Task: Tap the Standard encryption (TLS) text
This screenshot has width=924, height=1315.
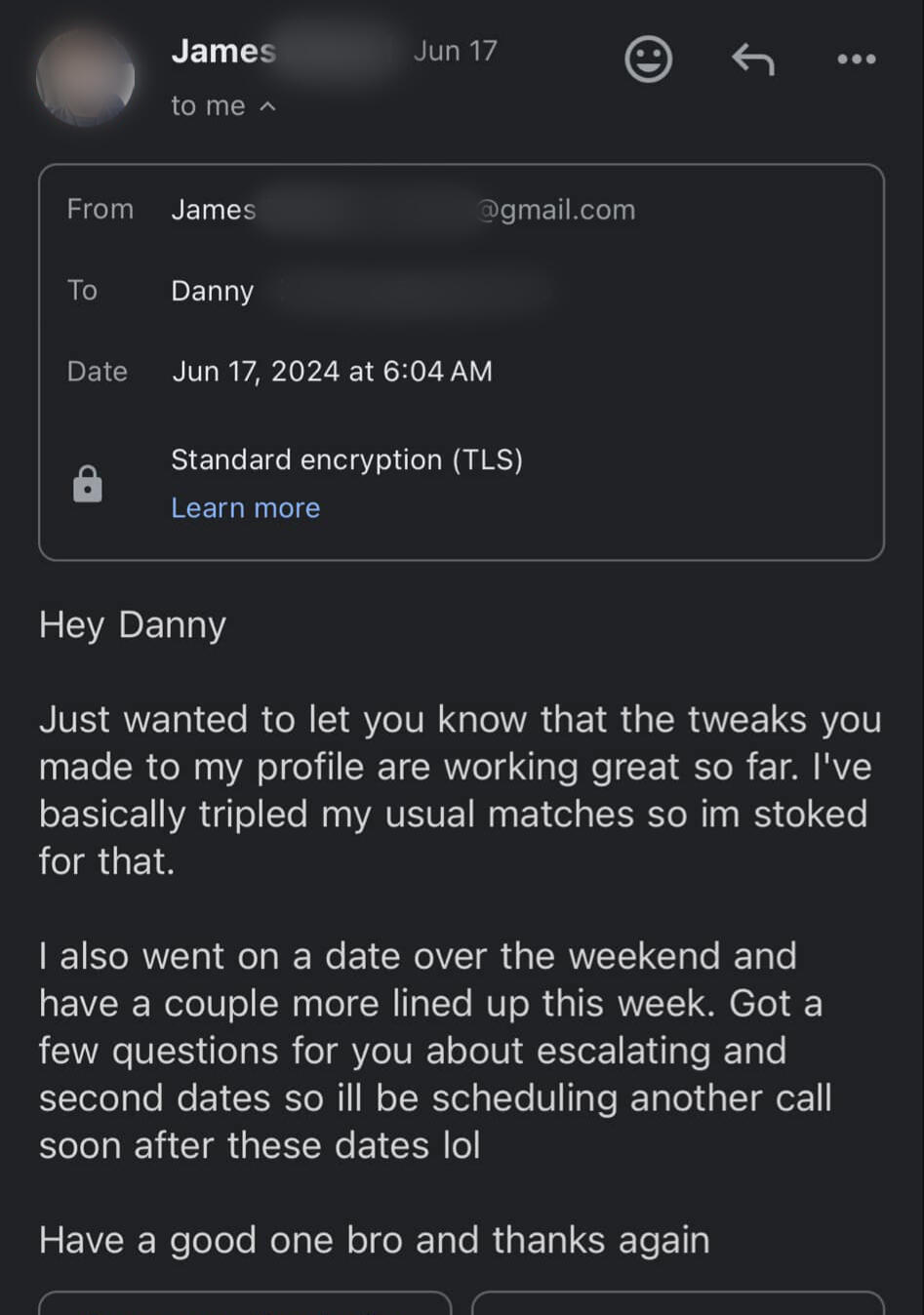Action: 346,459
